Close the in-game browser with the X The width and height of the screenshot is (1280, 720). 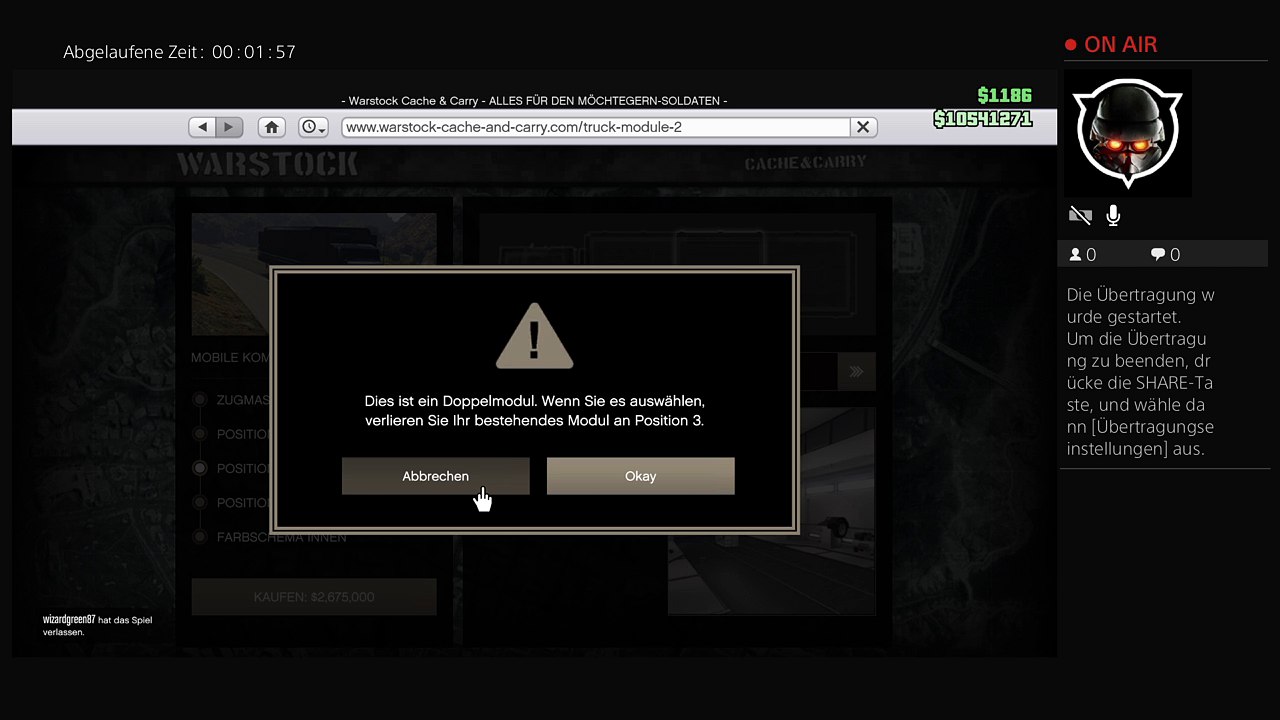(x=863, y=127)
